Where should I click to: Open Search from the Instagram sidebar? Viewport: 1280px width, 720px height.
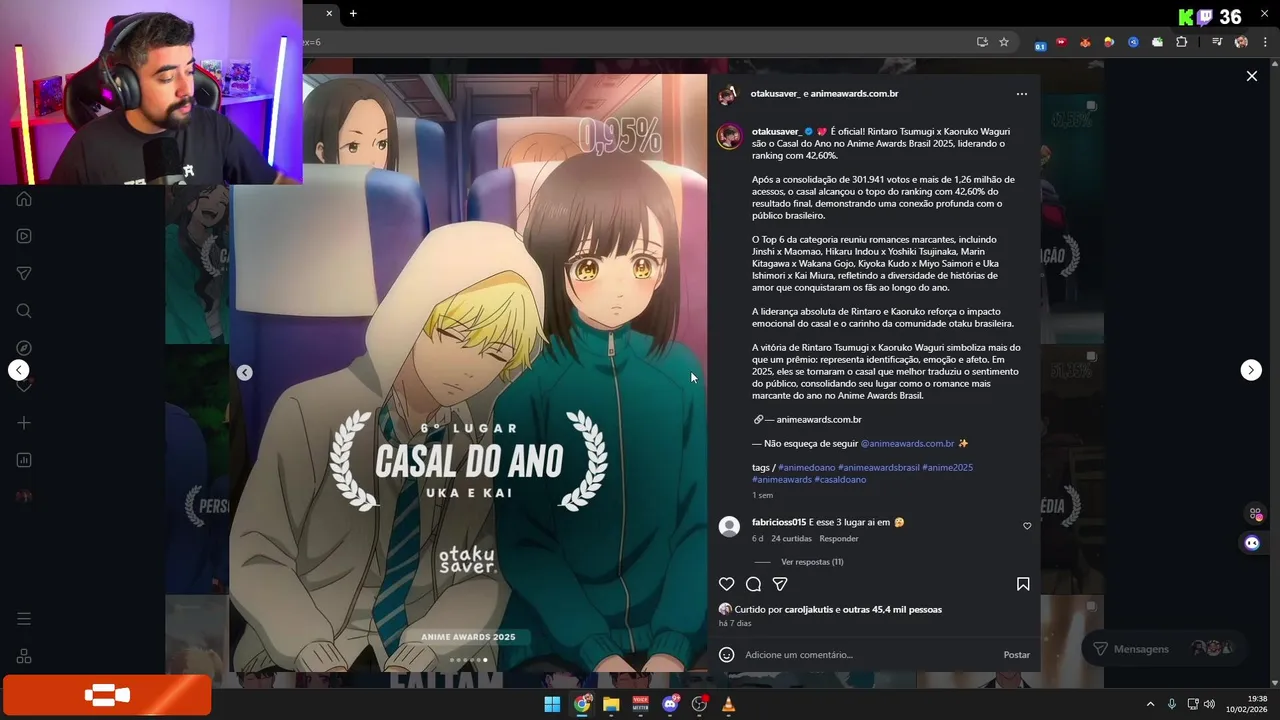click(24, 311)
